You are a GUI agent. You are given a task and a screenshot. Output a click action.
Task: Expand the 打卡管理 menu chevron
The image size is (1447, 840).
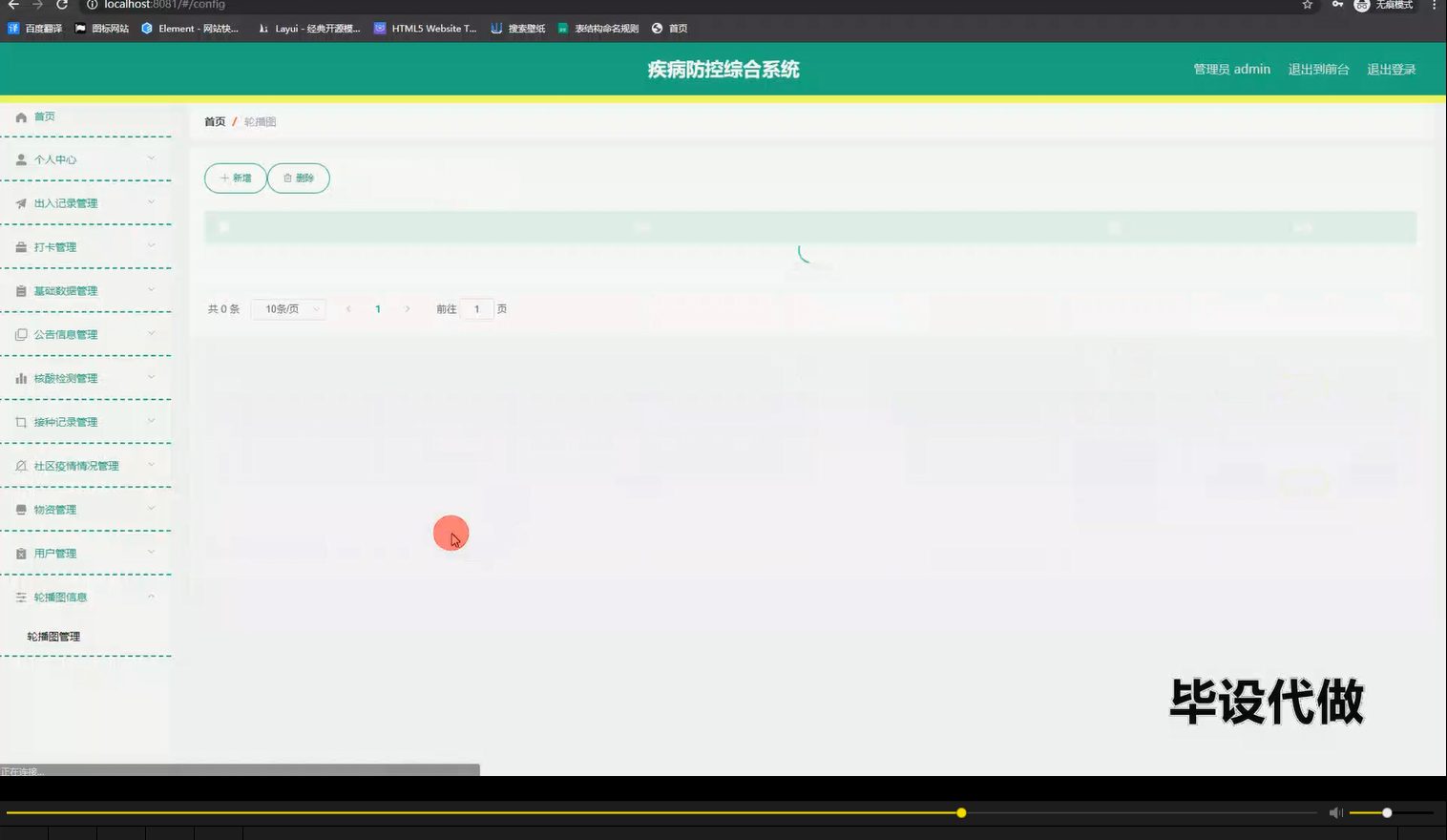click(151, 246)
